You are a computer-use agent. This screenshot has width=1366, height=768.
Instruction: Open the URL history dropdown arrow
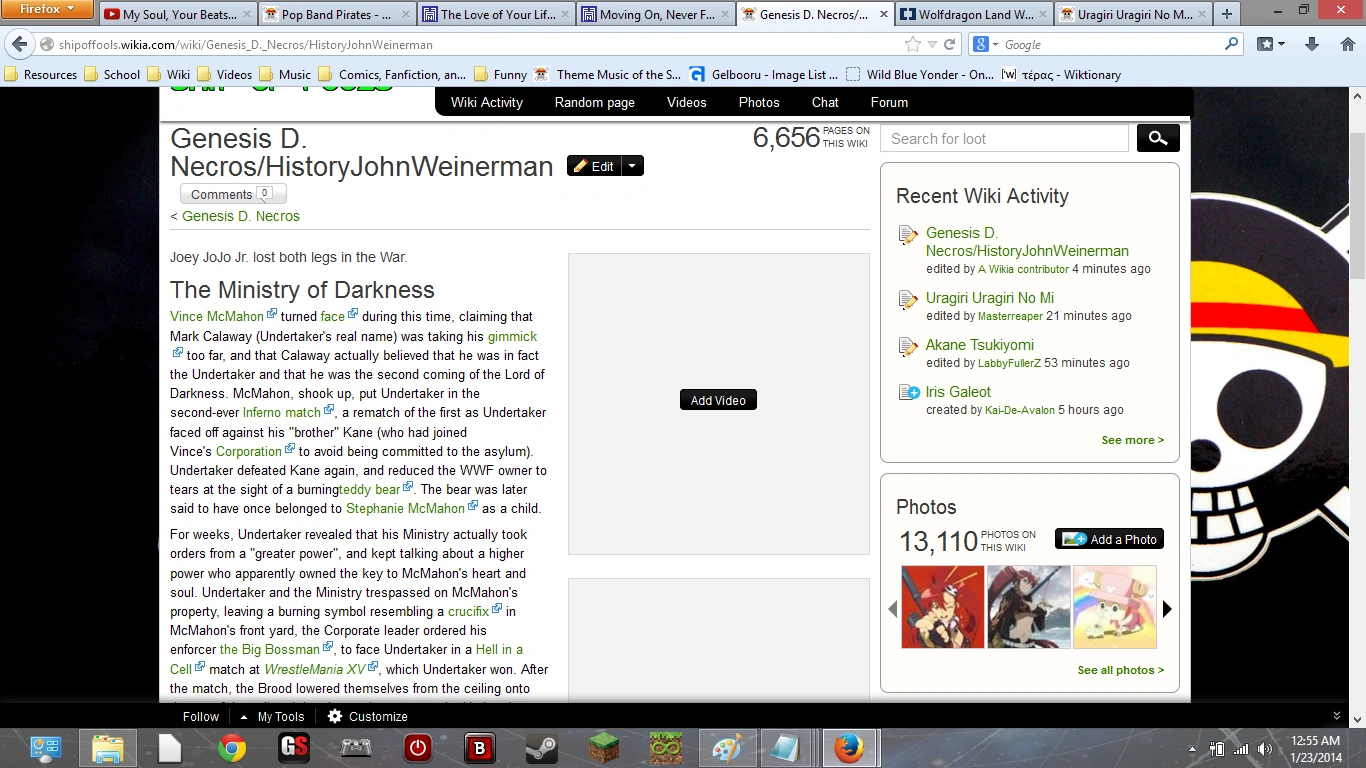932,45
